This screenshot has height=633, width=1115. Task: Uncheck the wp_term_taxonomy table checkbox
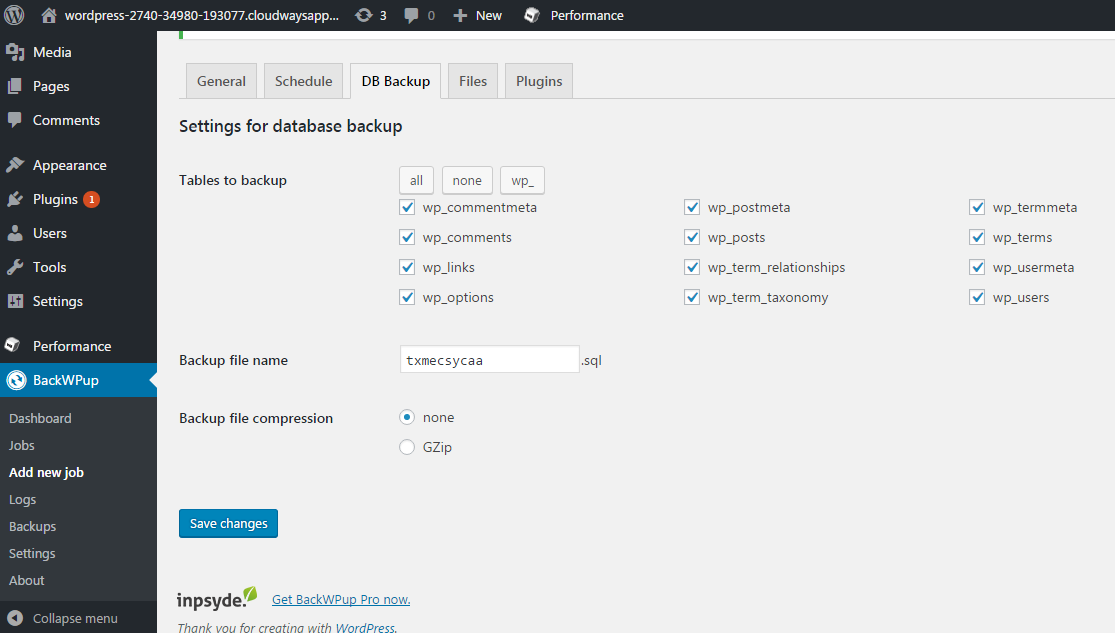692,297
